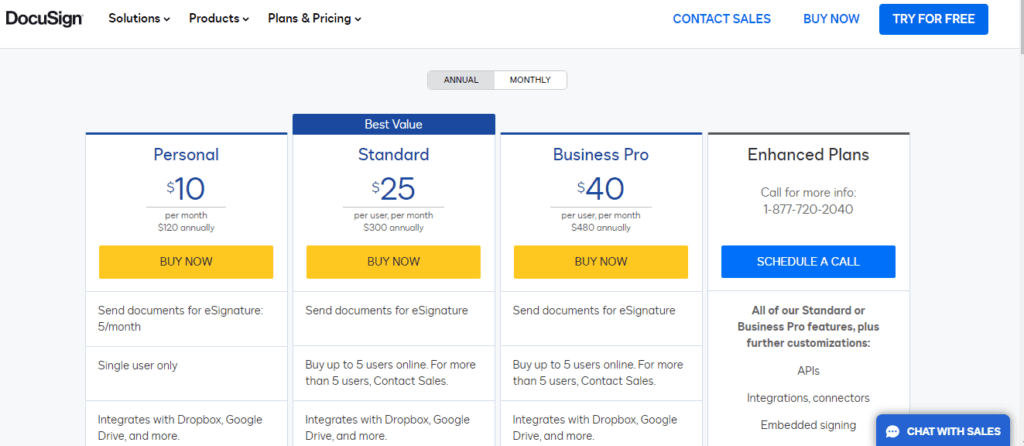Image resolution: width=1024 pixels, height=446 pixels.
Task: Click the Standard plan title
Action: click(393, 155)
